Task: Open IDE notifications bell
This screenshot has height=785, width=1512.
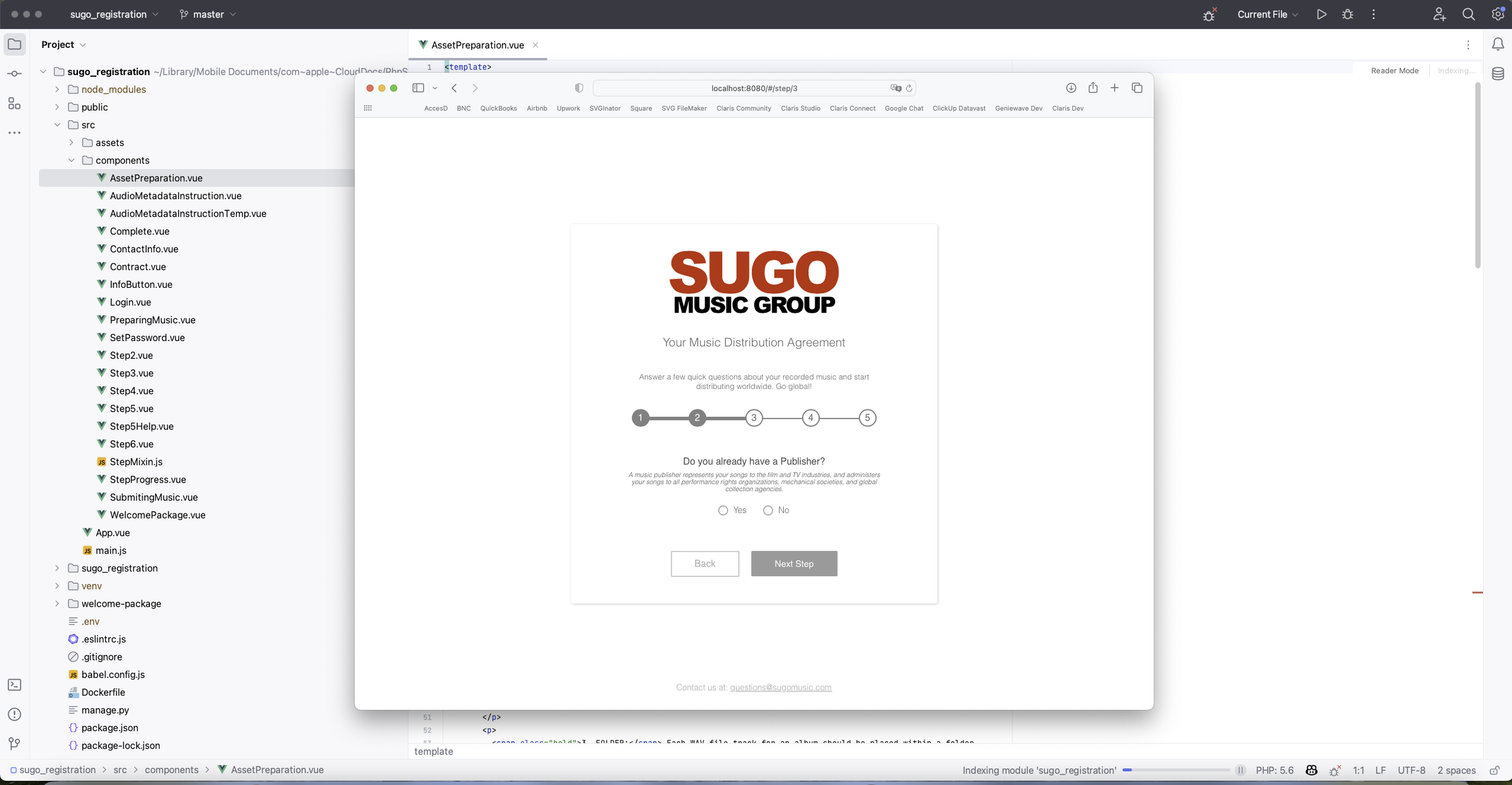Action: pos(1498,45)
